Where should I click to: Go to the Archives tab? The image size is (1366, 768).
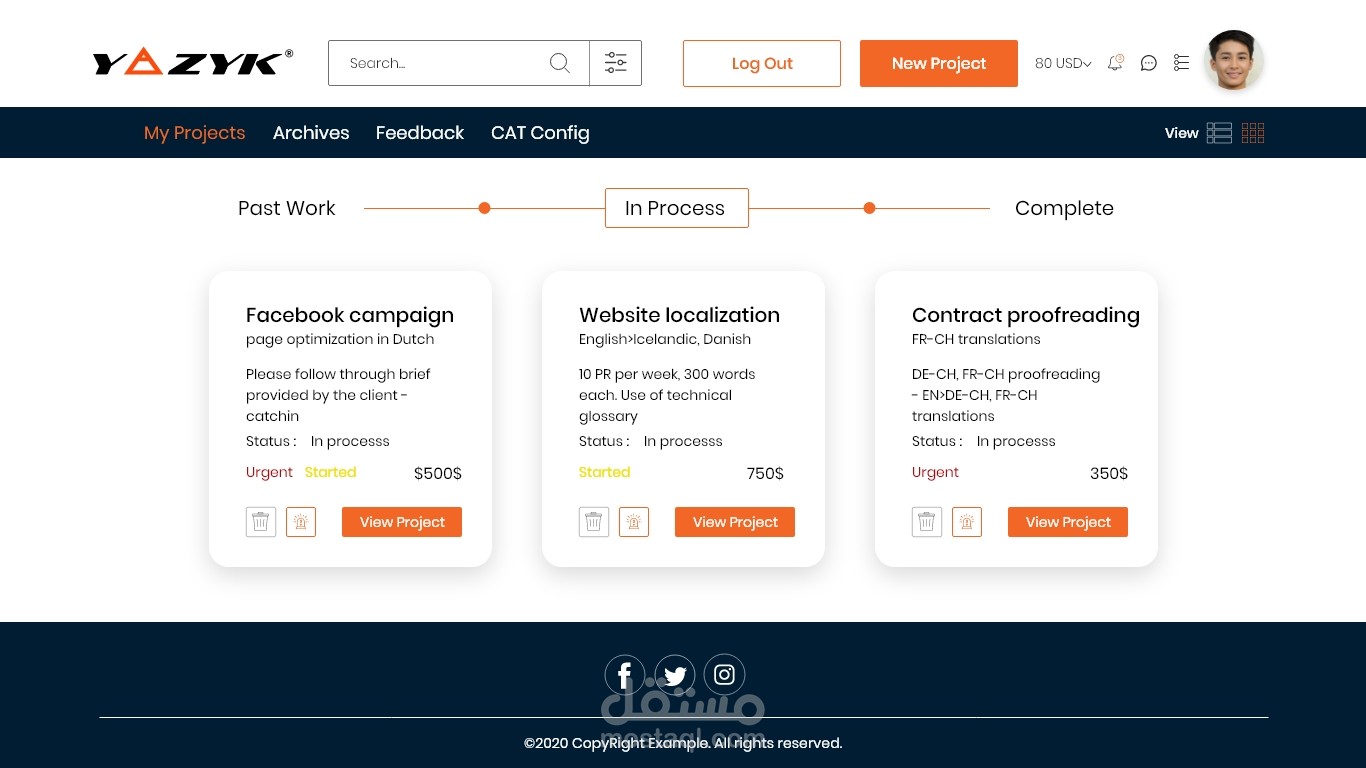(311, 133)
